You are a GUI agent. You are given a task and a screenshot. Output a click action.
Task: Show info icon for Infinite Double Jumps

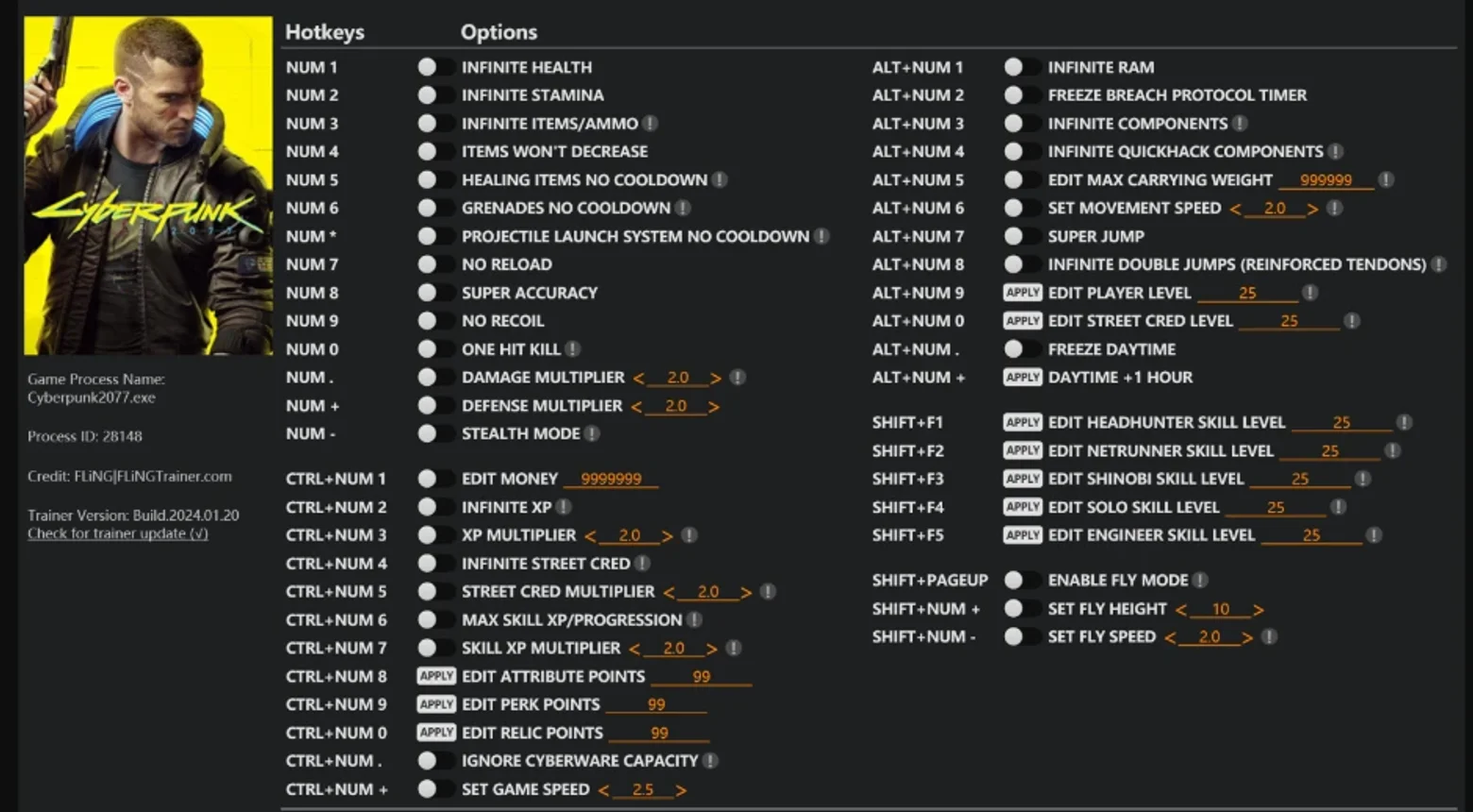coord(1438,264)
